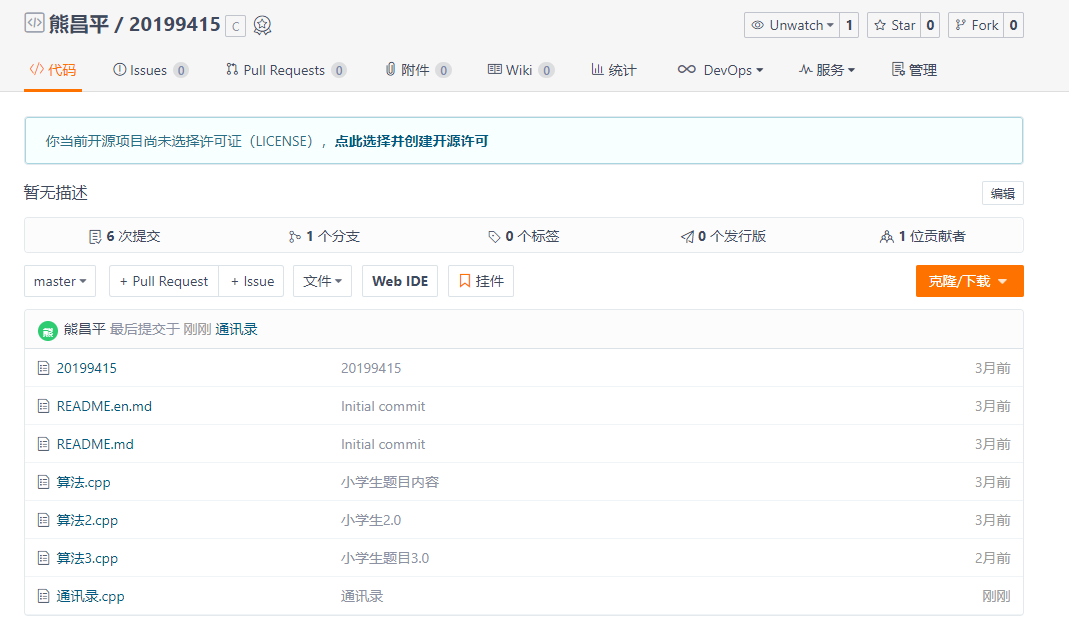Open README.en.md file

point(104,406)
